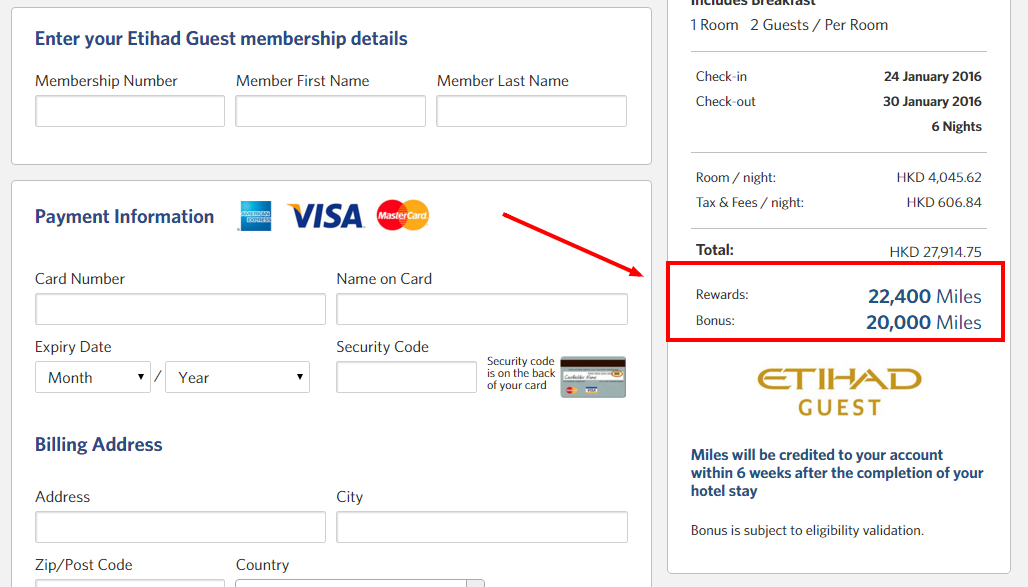Click the MasterCard logo
1028x587 pixels.
pyautogui.click(x=403, y=215)
